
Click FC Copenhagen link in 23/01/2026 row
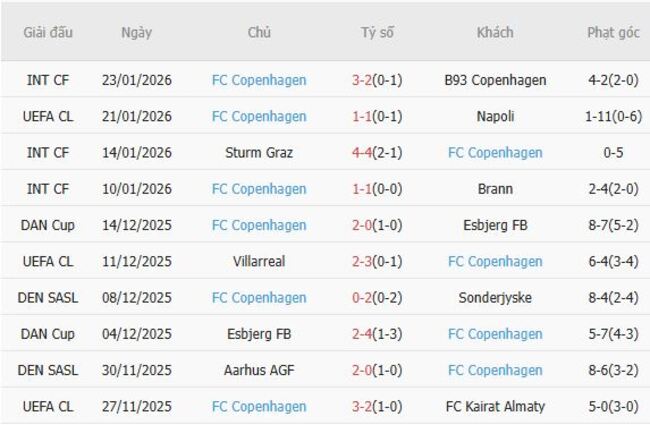tap(259, 80)
